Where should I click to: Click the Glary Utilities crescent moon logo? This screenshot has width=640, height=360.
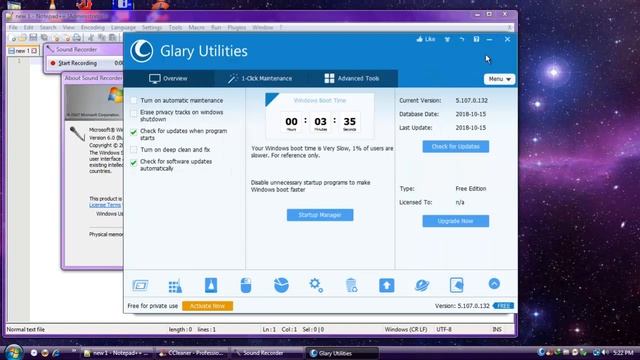pyautogui.click(x=142, y=51)
